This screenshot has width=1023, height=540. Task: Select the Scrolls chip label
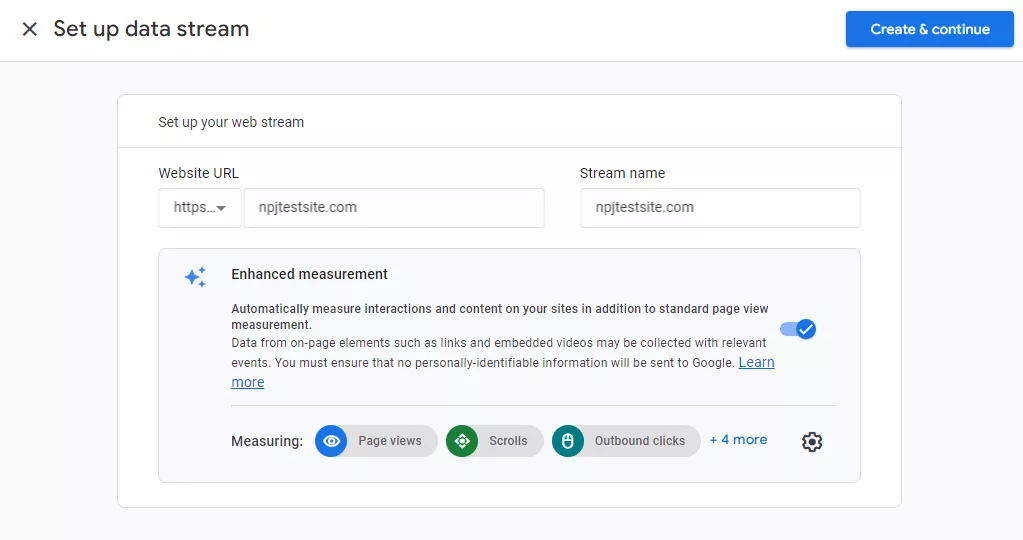pyautogui.click(x=508, y=441)
